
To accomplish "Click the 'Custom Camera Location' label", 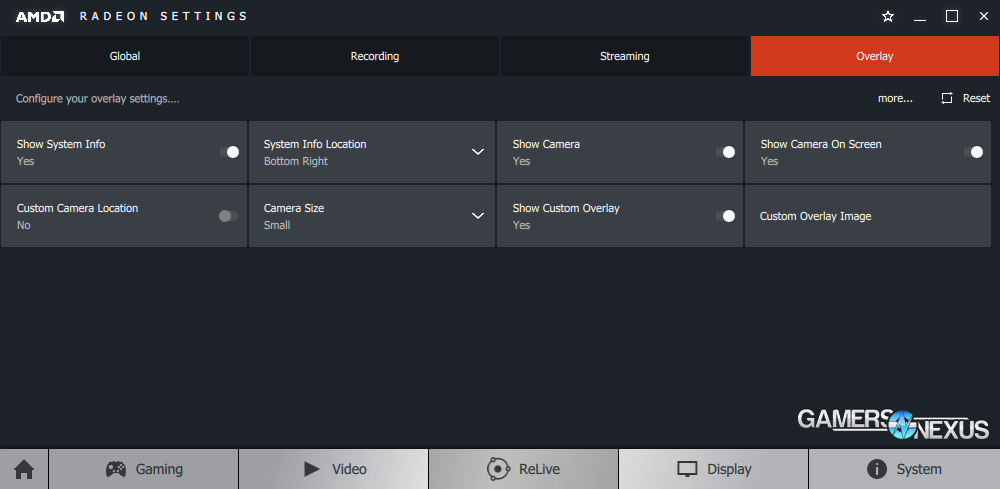I will pyautogui.click(x=77, y=208).
